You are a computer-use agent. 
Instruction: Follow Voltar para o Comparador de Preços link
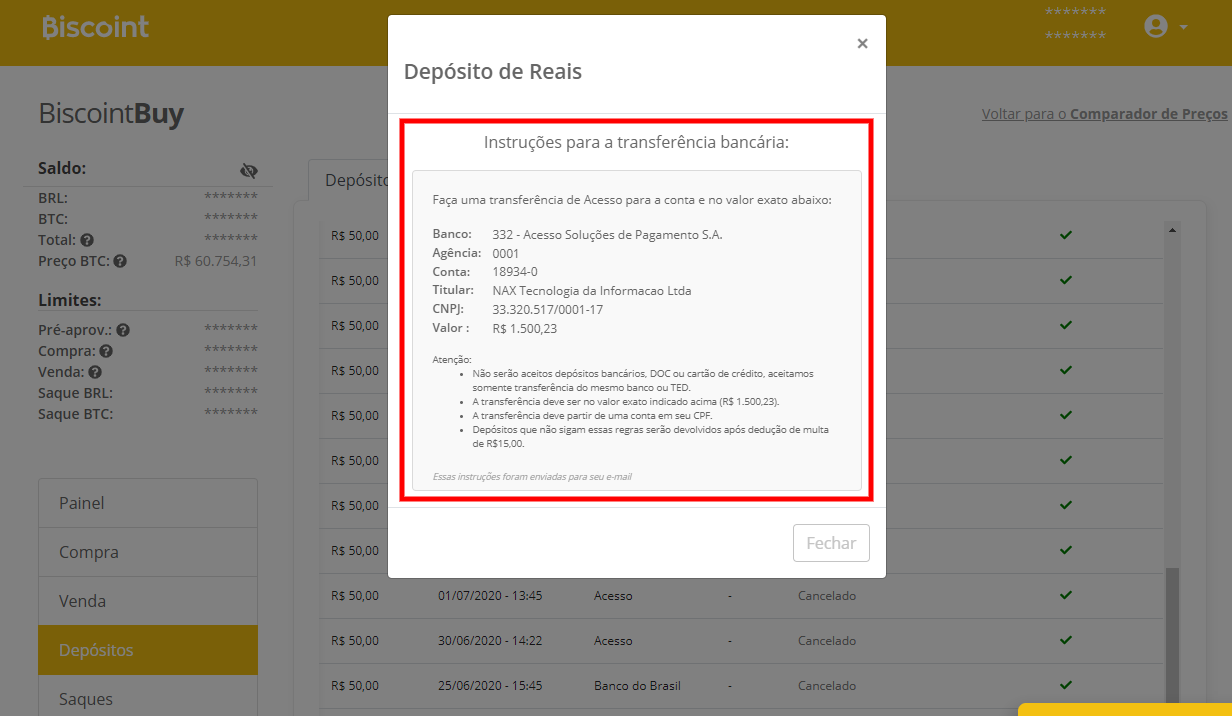(x=1105, y=114)
